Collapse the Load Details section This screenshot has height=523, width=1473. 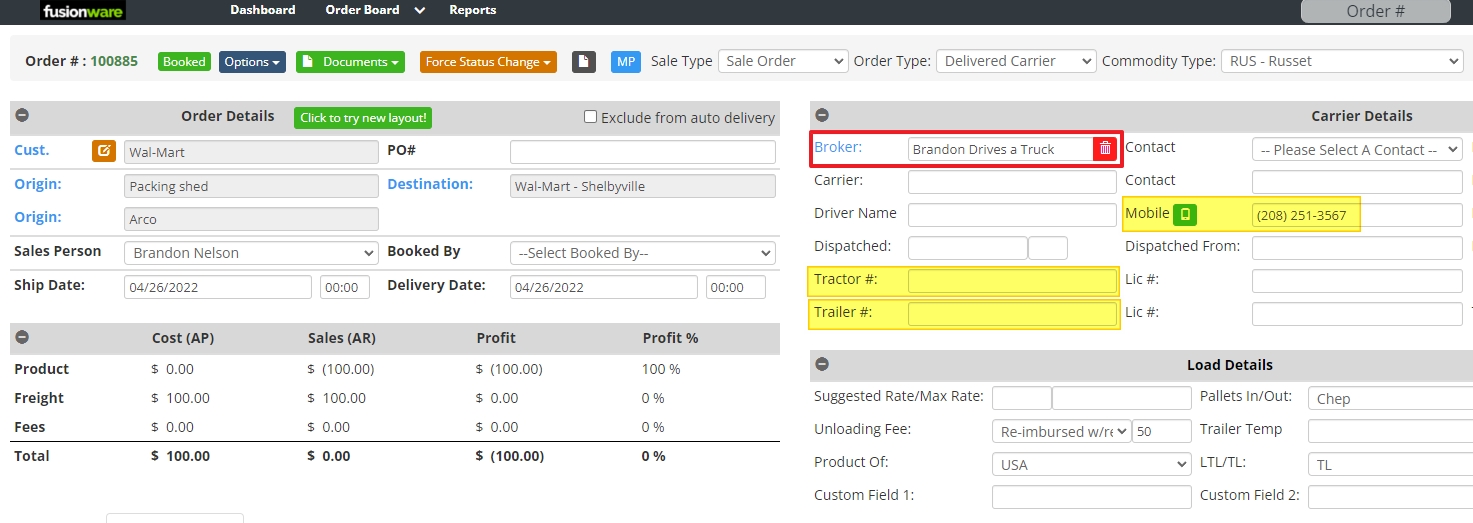(x=822, y=365)
